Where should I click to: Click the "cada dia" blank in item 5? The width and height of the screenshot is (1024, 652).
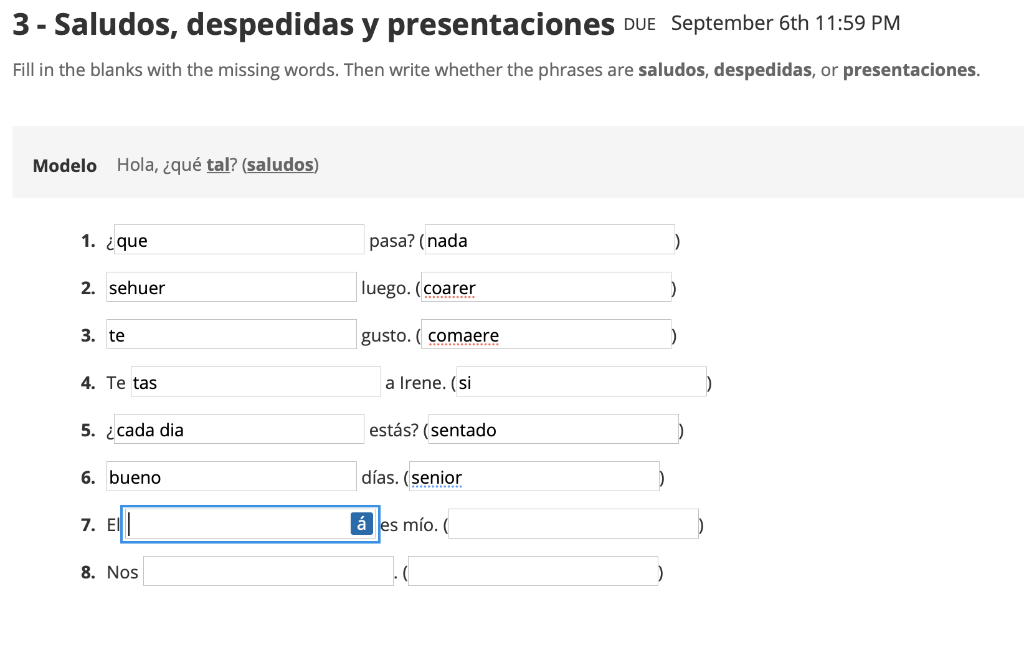point(238,429)
